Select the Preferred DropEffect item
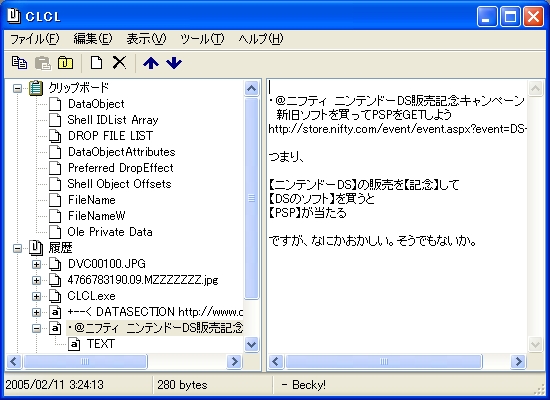The image size is (550, 400). pyautogui.click(x=121, y=168)
